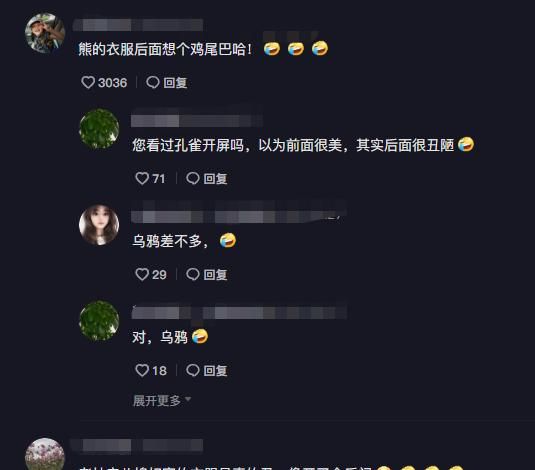Image resolution: width=535 pixels, height=470 pixels.
Task: Click 回复 text under the 孔雀开屏 comment
Action: (215, 179)
